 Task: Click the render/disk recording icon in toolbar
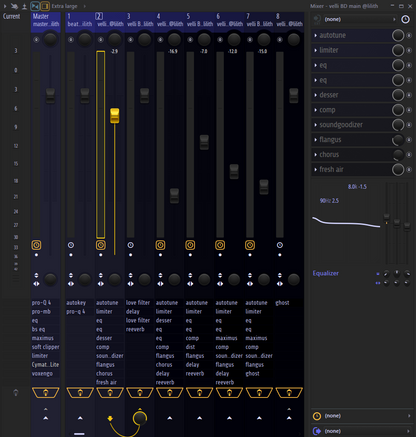click(24, 6)
